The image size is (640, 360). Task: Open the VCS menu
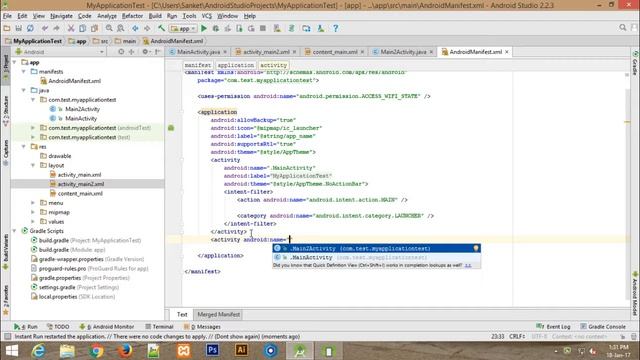pyautogui.click(x=207, y=16)
